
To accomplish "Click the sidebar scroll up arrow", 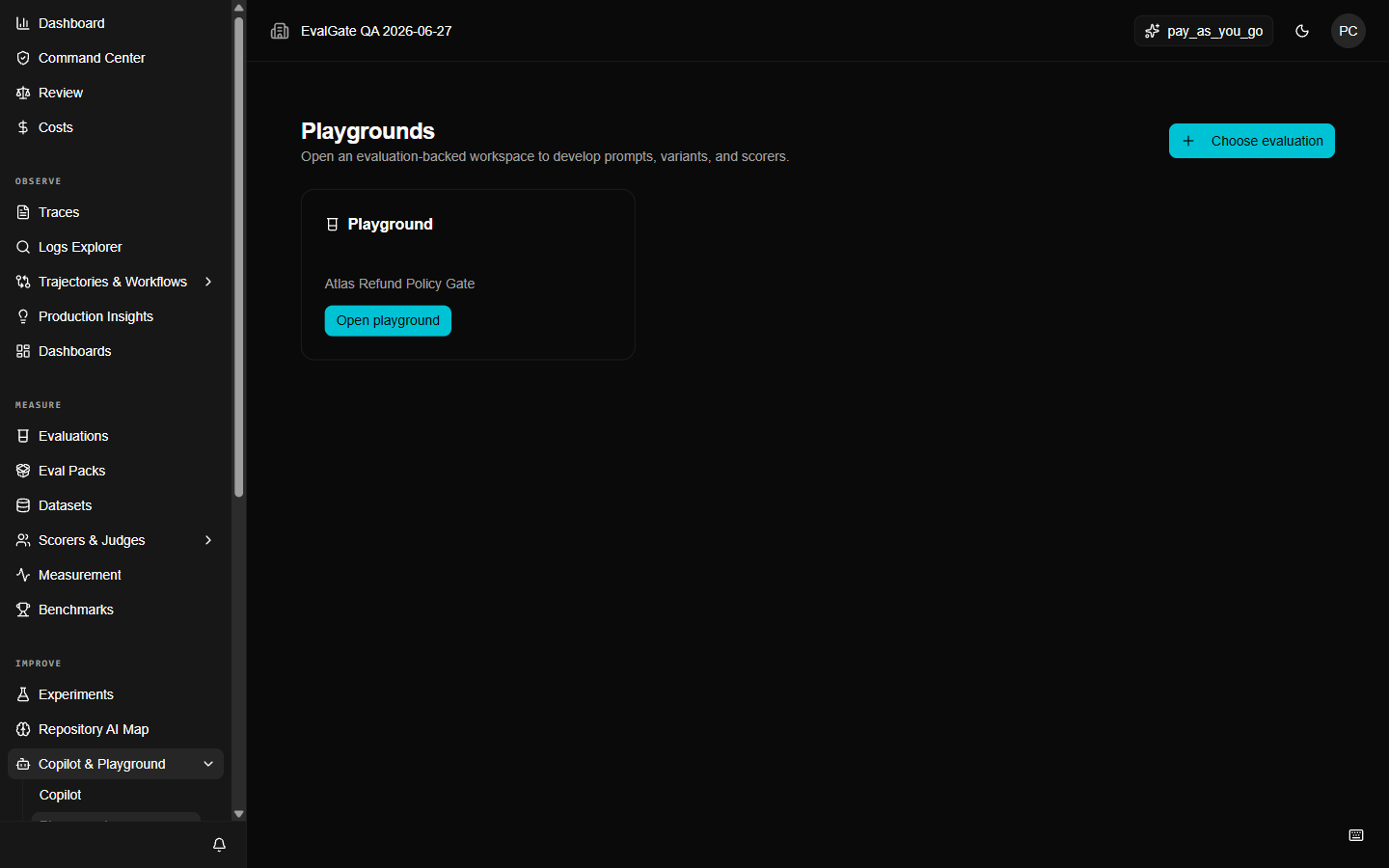I will (238, 7).
